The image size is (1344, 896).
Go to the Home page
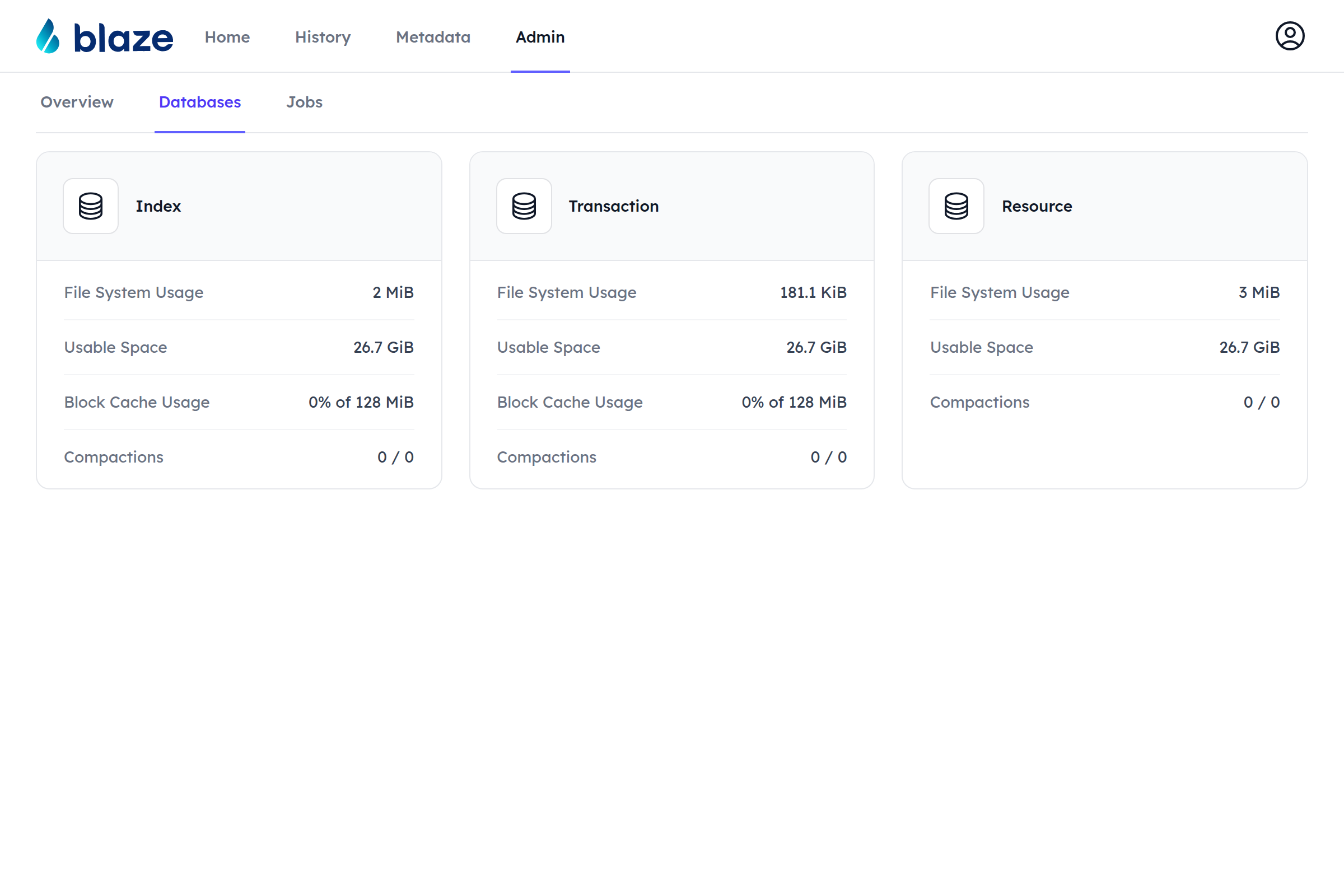point(227,37)
